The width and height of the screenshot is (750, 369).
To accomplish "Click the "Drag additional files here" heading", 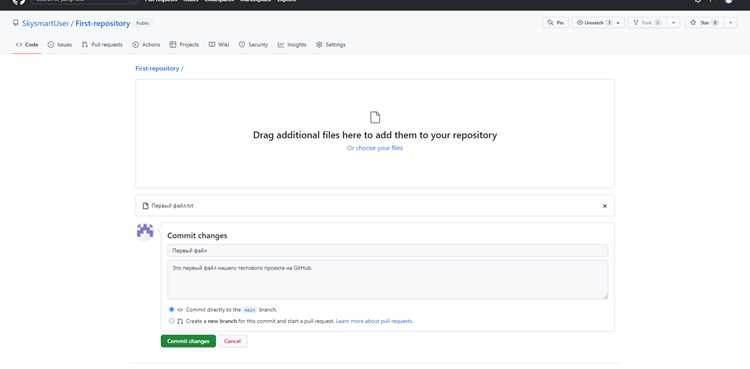I will click(375, 135).
